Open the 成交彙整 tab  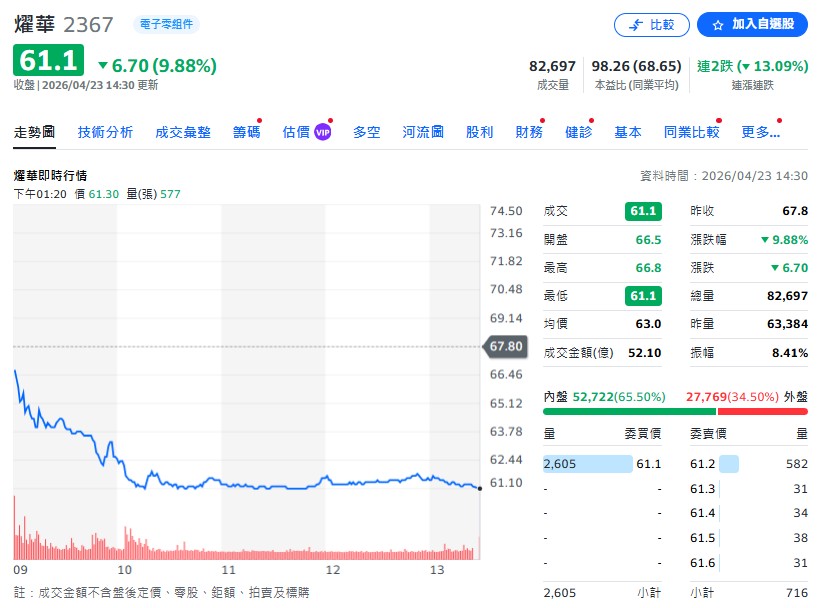click(x=183, y=132)
